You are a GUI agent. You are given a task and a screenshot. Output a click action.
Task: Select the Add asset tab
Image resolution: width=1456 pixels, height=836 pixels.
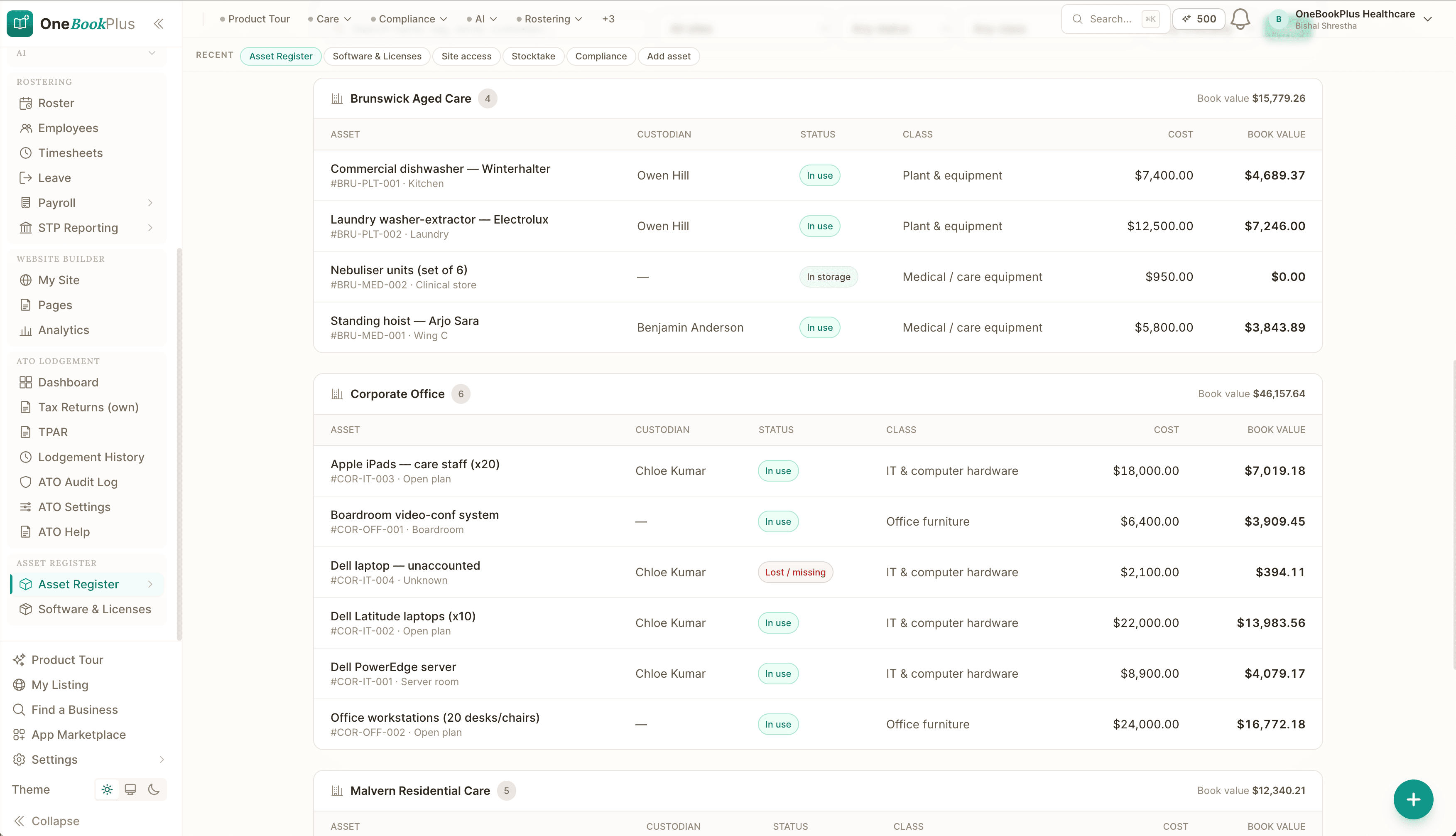tap(668, 56)
